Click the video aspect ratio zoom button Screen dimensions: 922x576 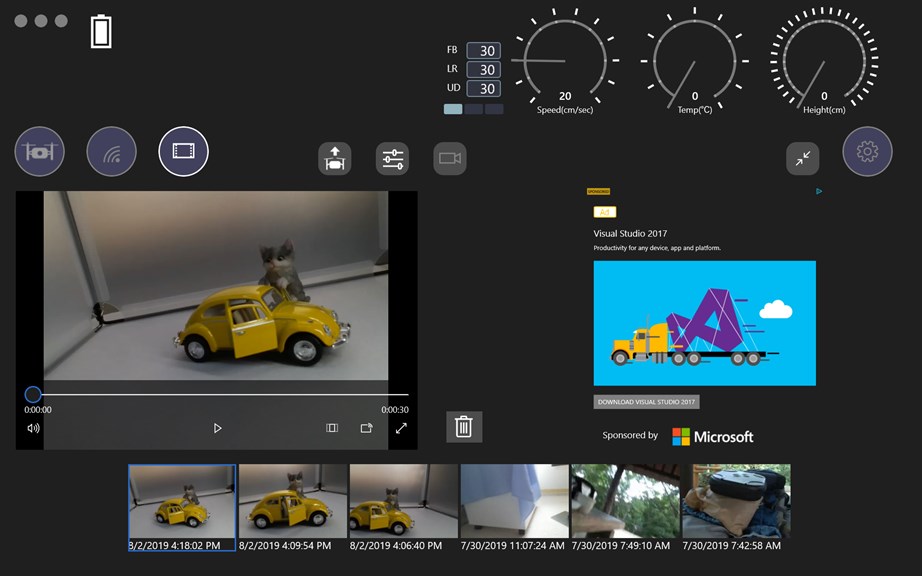click(x=332, y=428)
